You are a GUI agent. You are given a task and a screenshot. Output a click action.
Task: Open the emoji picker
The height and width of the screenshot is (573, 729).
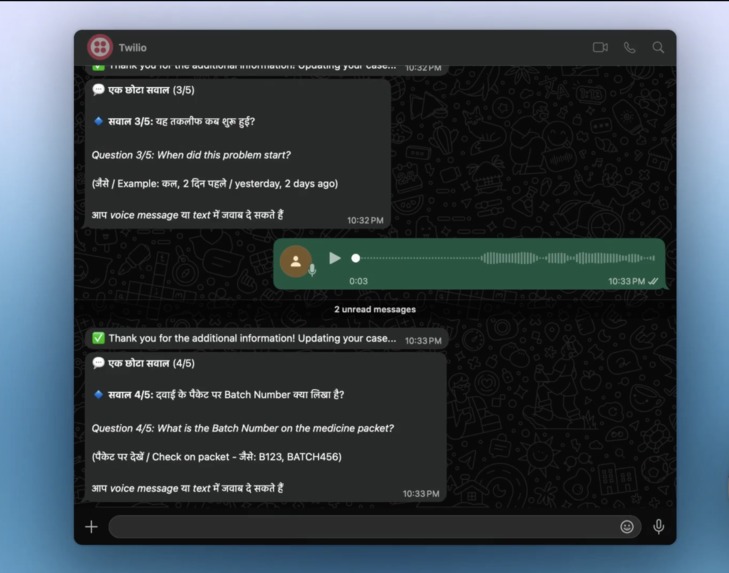click(627, 526)
